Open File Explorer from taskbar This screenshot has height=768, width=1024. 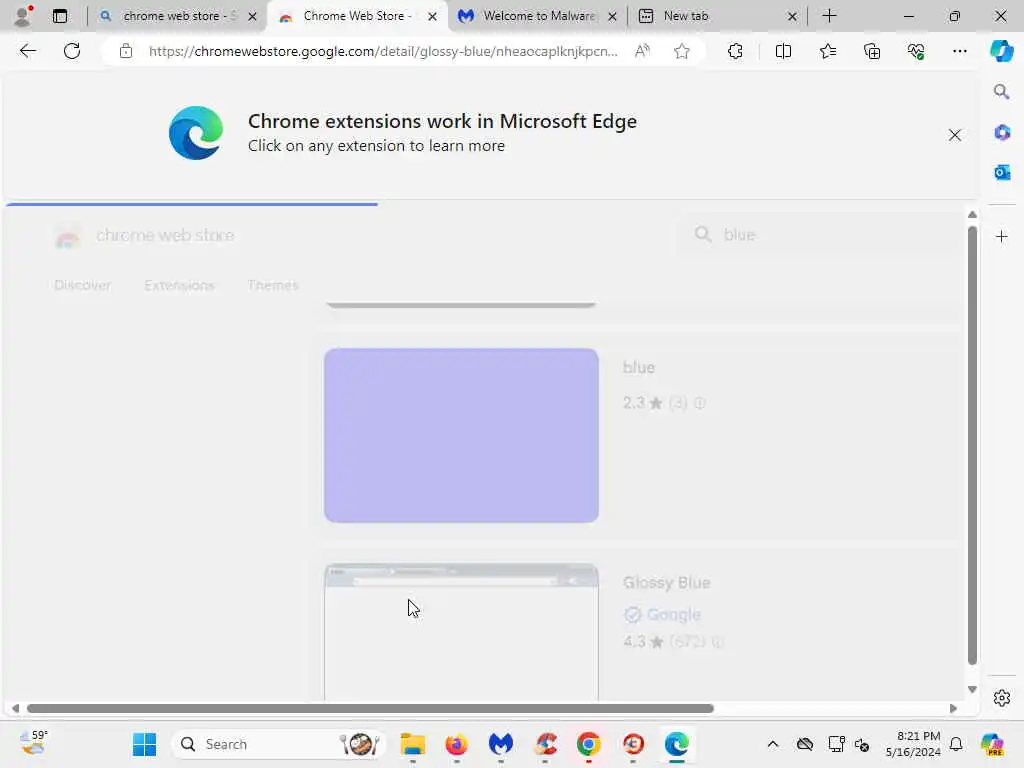(x=413, y=744)
